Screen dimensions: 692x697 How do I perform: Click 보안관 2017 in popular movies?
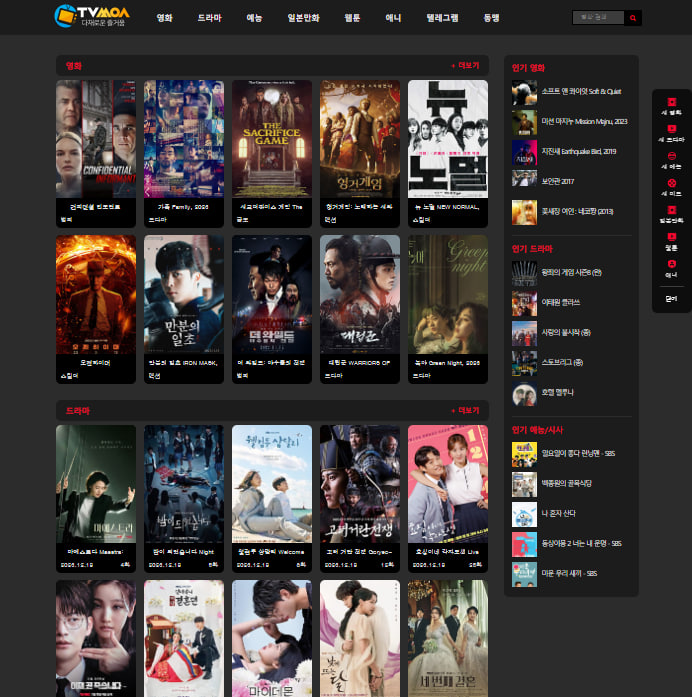(557, 181)
